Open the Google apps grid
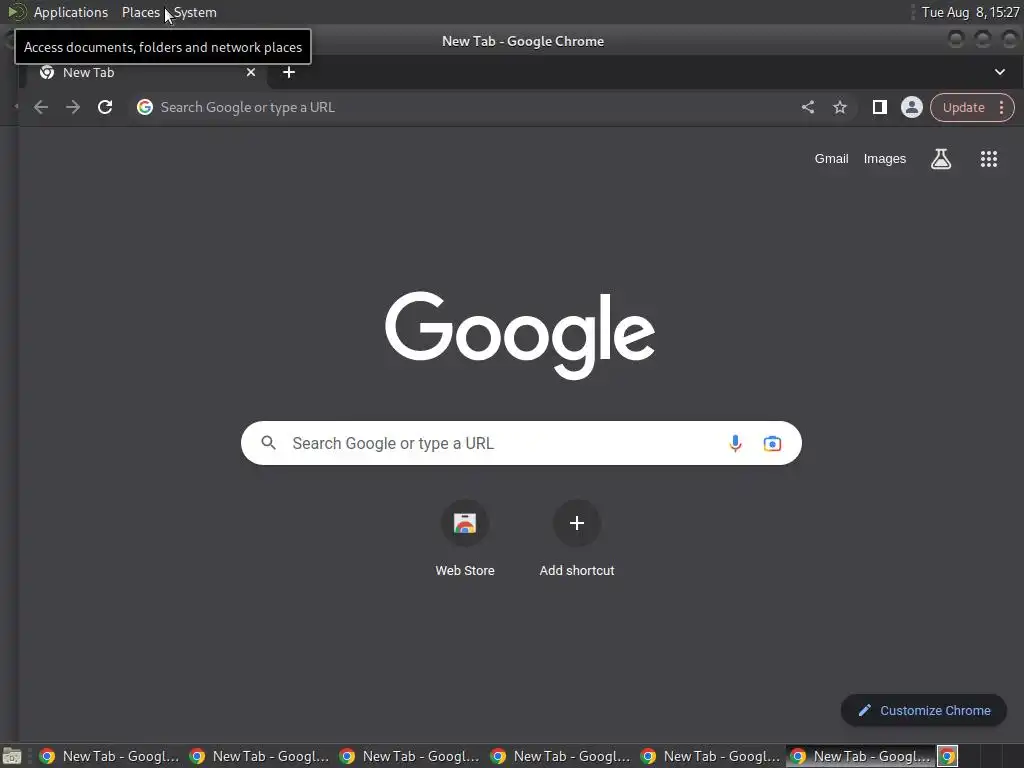The width and height of the screenshot is (1024, 768). 989,159
